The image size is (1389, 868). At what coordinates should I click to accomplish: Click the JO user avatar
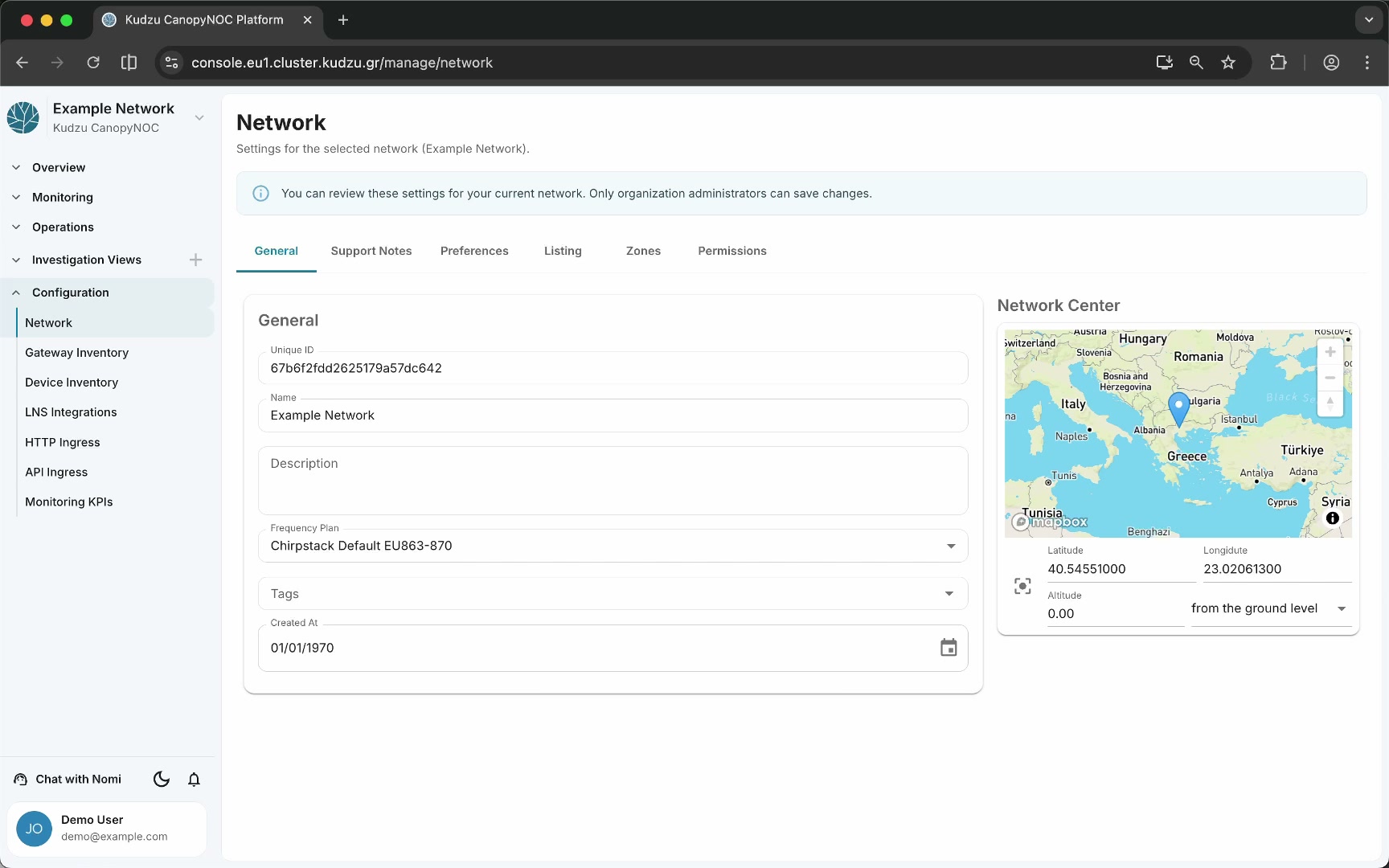point(34,829)
